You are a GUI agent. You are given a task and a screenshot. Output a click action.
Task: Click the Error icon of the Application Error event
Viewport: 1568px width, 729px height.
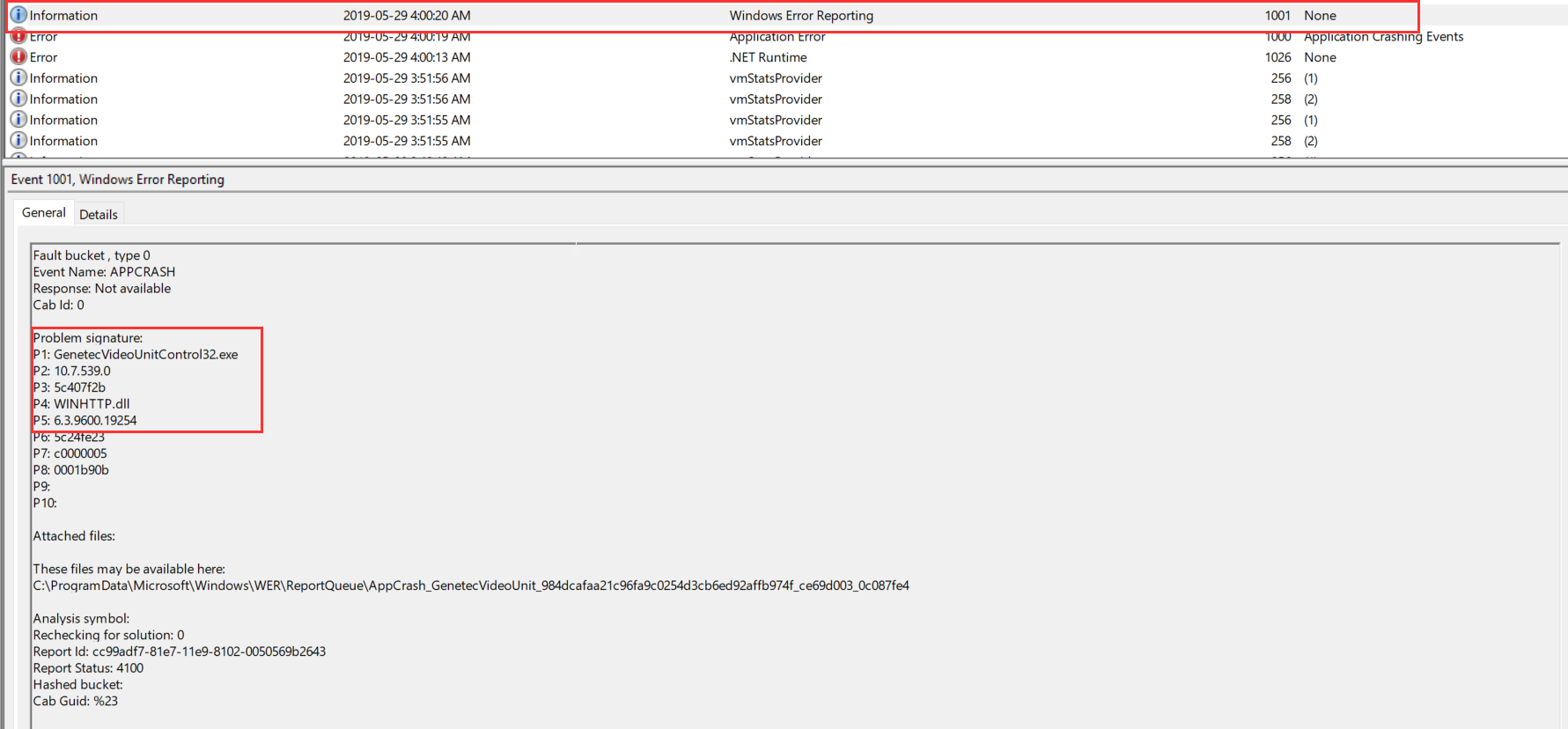(x=18, y=37)
